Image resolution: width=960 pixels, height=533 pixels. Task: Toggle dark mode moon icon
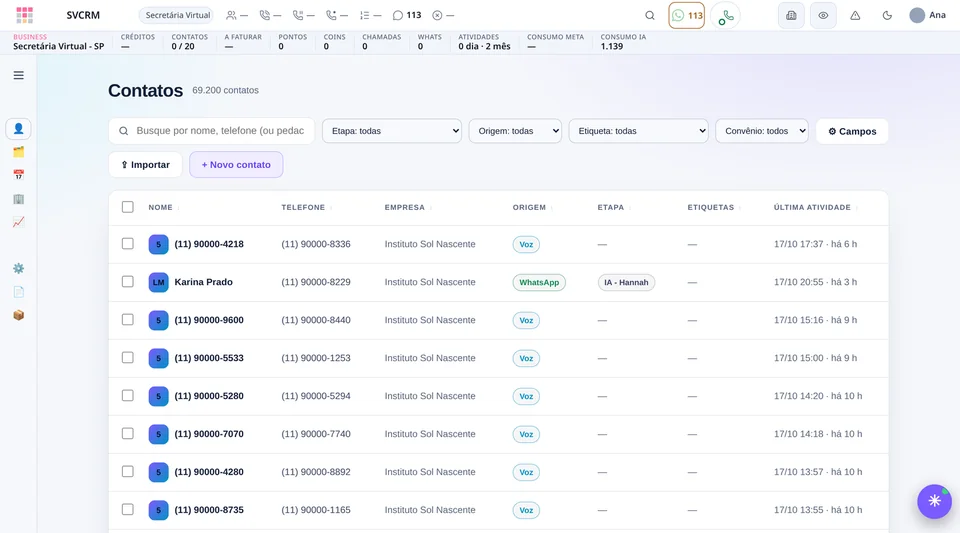(x=887, y=15)
